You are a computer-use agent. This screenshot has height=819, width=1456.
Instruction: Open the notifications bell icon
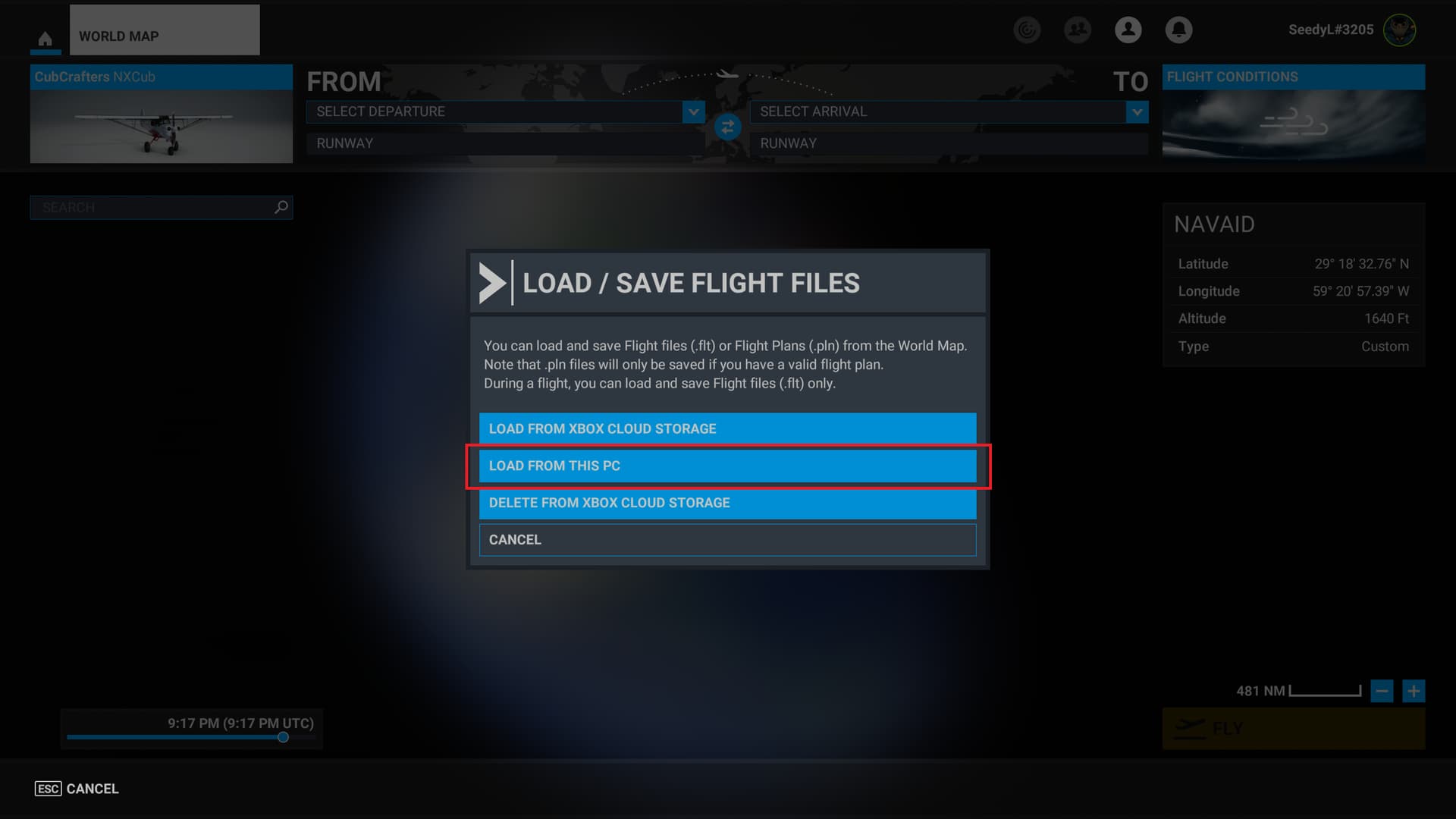pos(1179,29)
